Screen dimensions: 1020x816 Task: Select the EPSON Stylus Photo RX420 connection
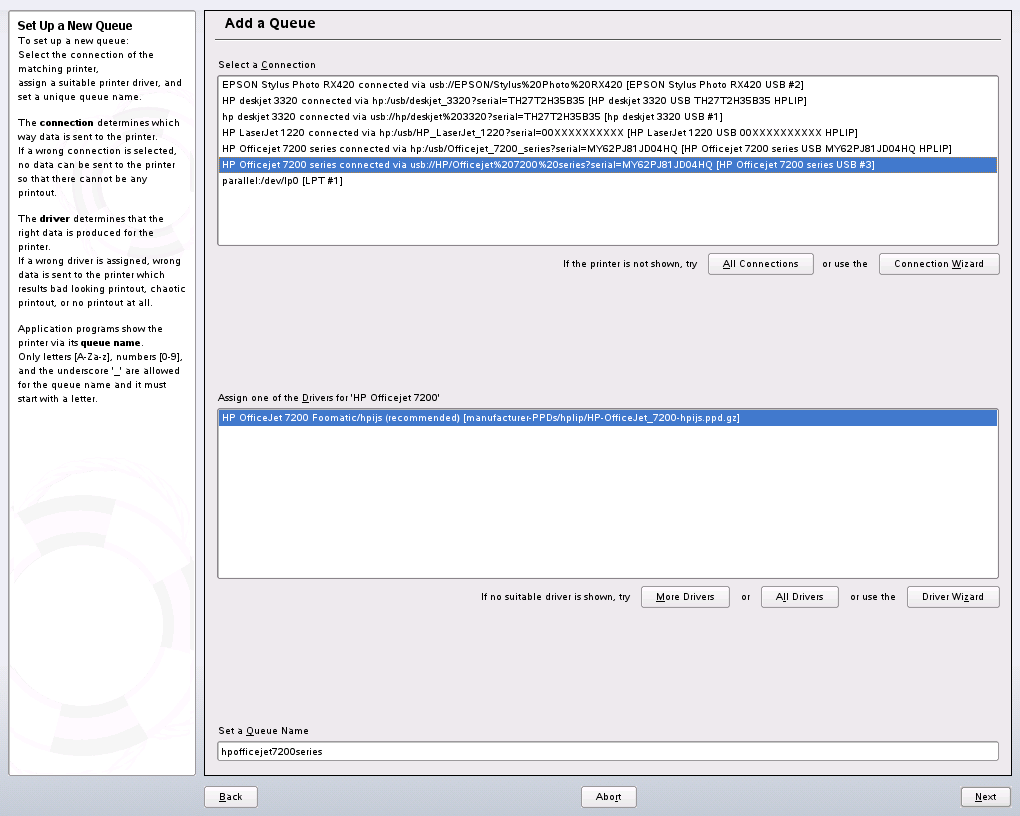pos(512,85)
